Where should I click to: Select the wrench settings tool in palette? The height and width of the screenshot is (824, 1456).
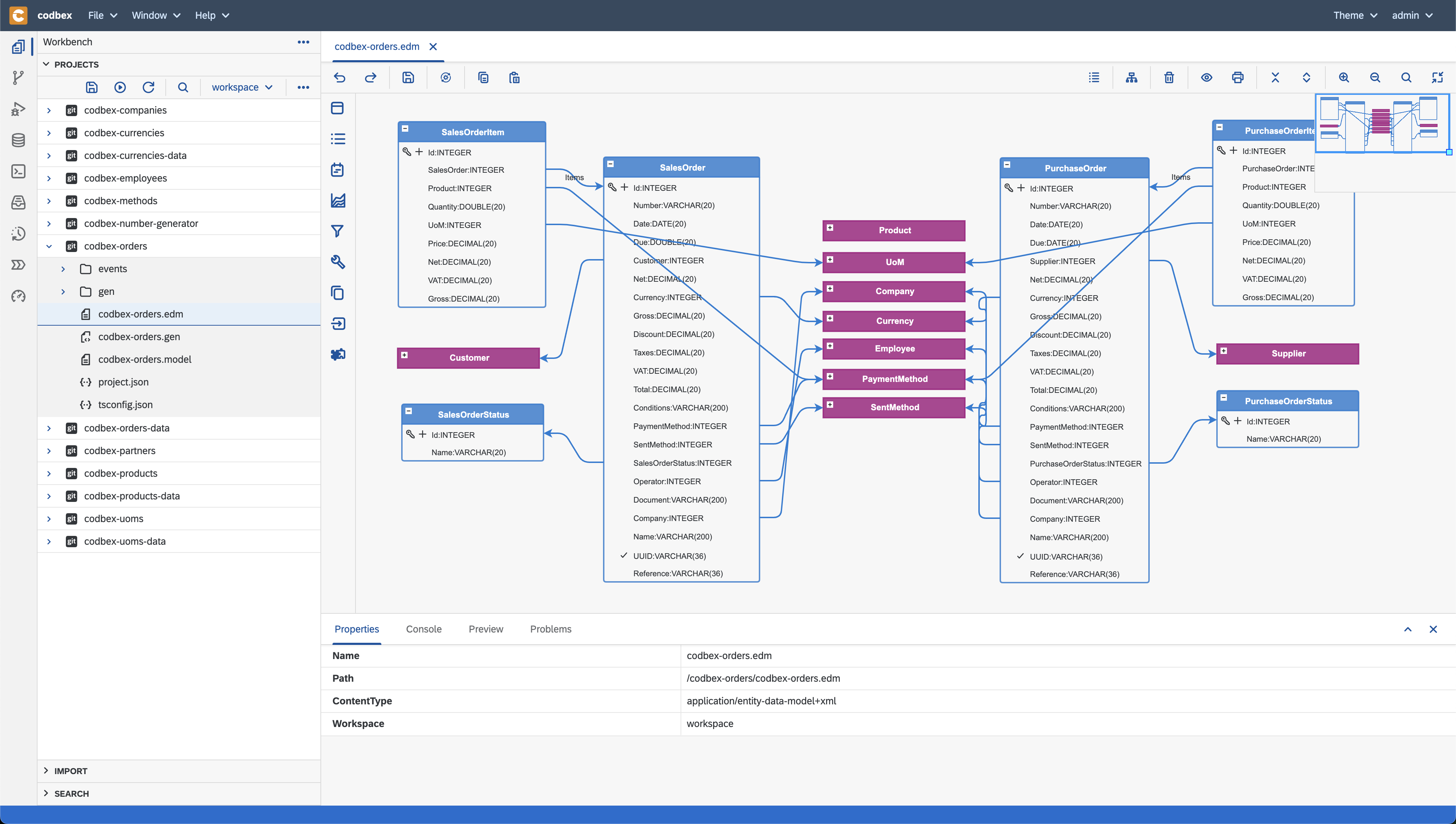tap(337, 262)
